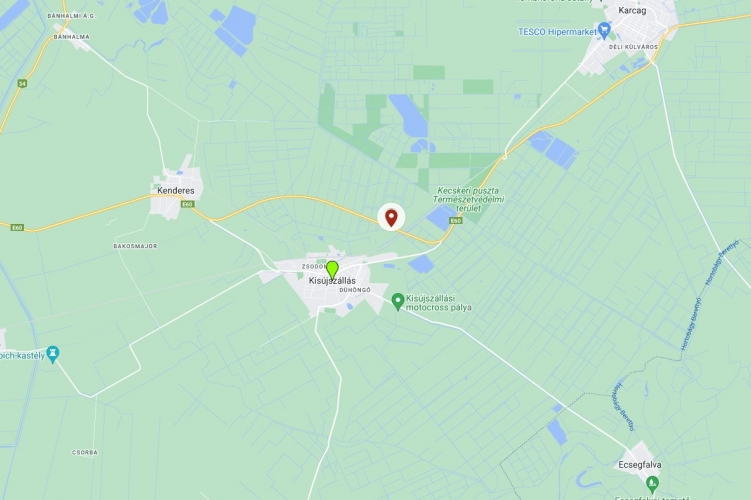Image resolution: width=751 pixels, height=500 pixels.
Task: Select the castle icon near kastély label
Action: click(53, 355)
